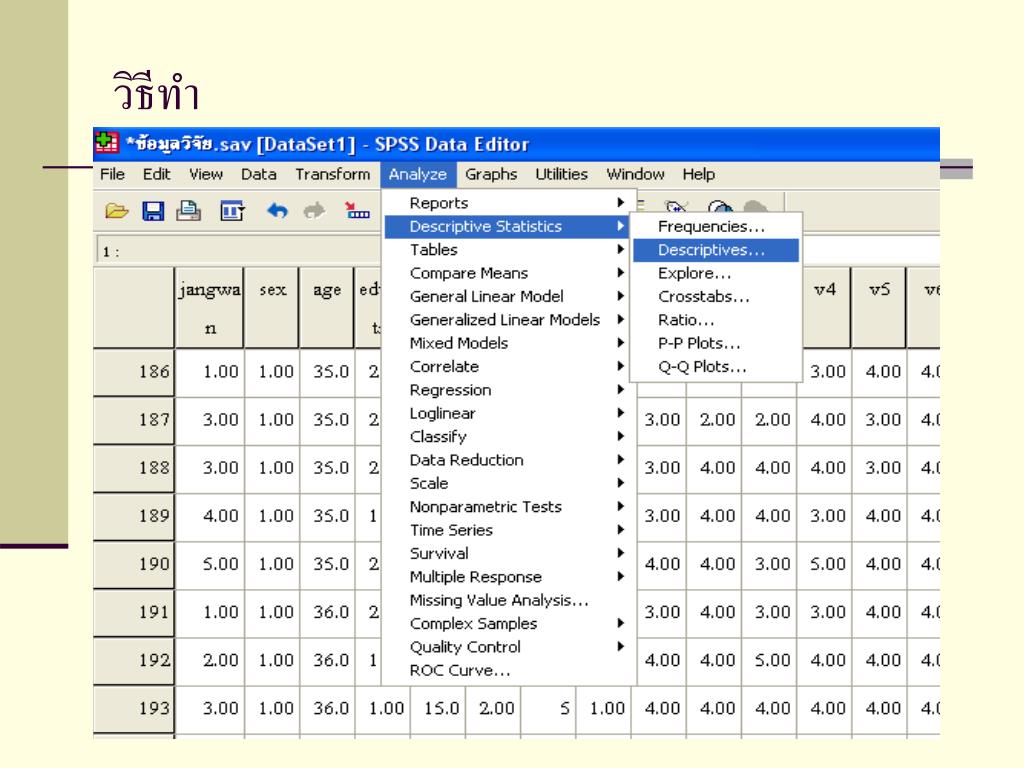Image resolution: width=1024 pixels, height=768 pixels.
Task: Select the highlighted Descriptive Statistics entry
Action: pyautogui.click(x=506, y=227)
